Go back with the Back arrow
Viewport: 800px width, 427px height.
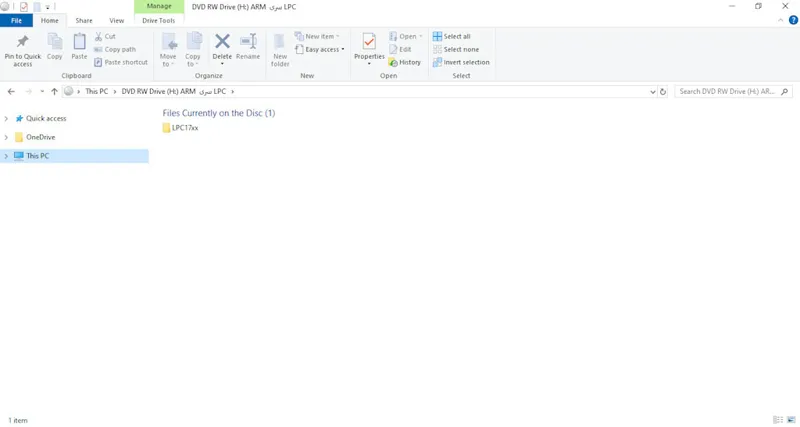[x=11, y=92]
